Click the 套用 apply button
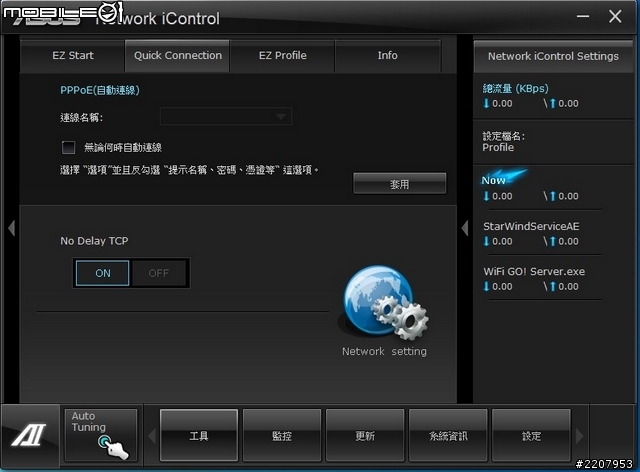Image resolution: width=640 pixels, height=472 pixels. click(400, 184)
